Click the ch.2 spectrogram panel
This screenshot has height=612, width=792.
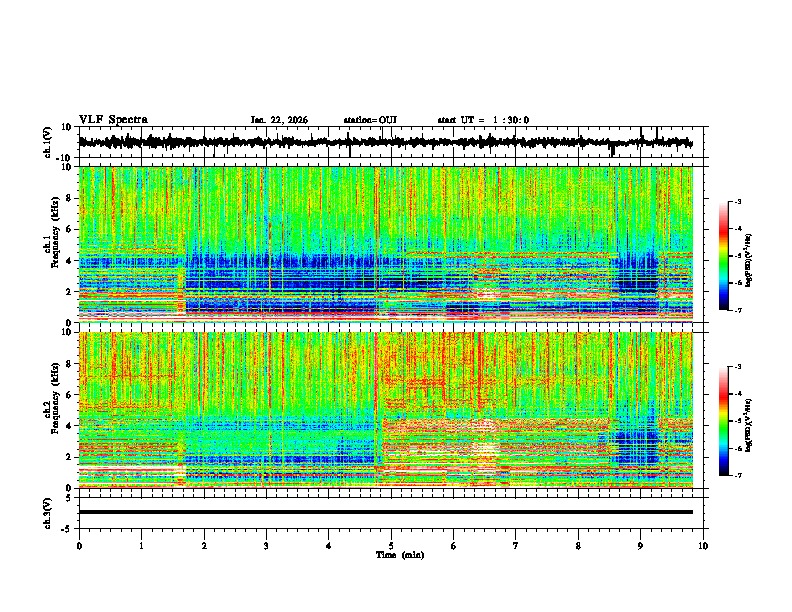tap(385, 410)
